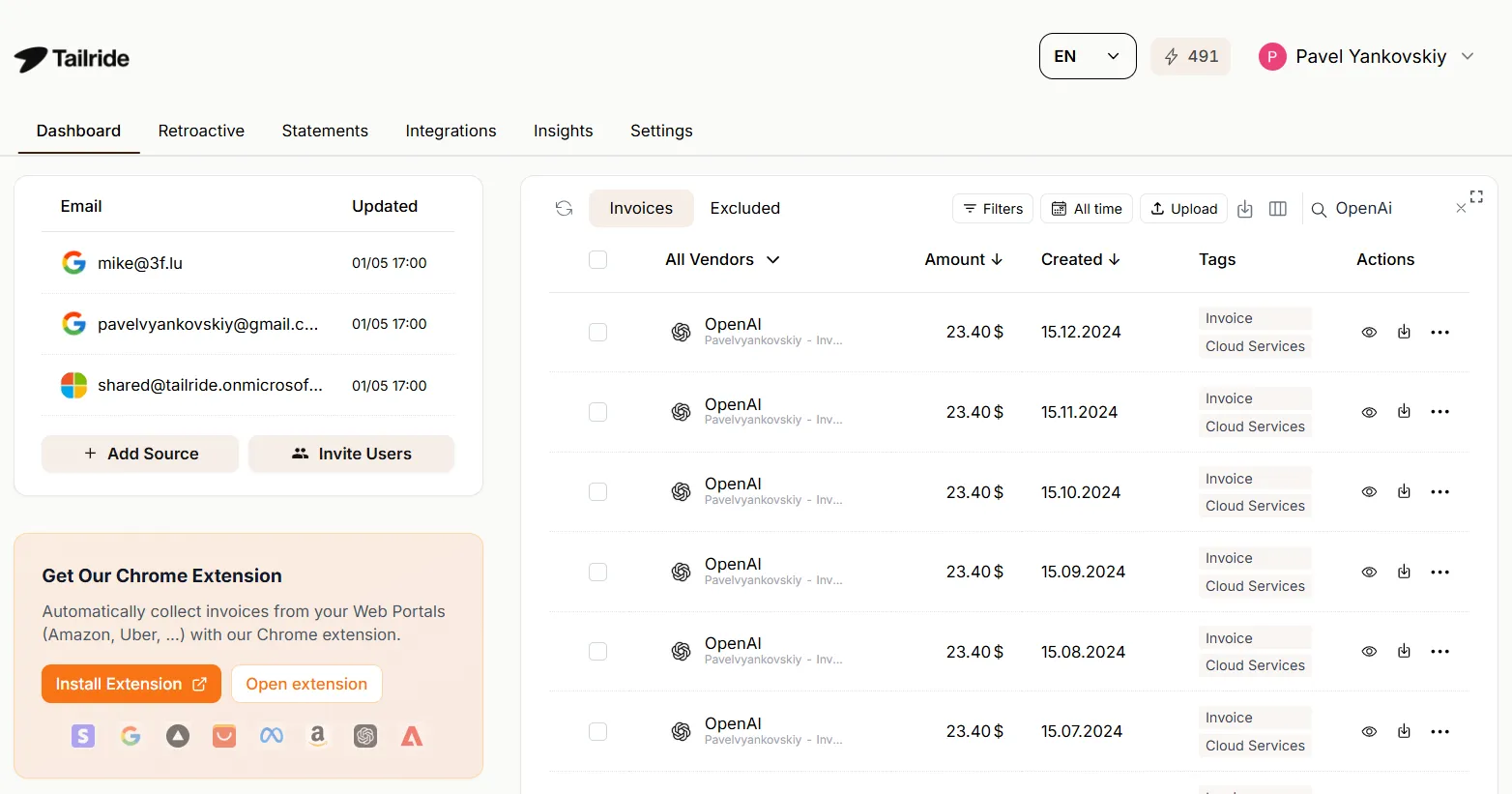Click the refresh invoices icon
This screenshot has width=1512, height=794.
point(565,208)
